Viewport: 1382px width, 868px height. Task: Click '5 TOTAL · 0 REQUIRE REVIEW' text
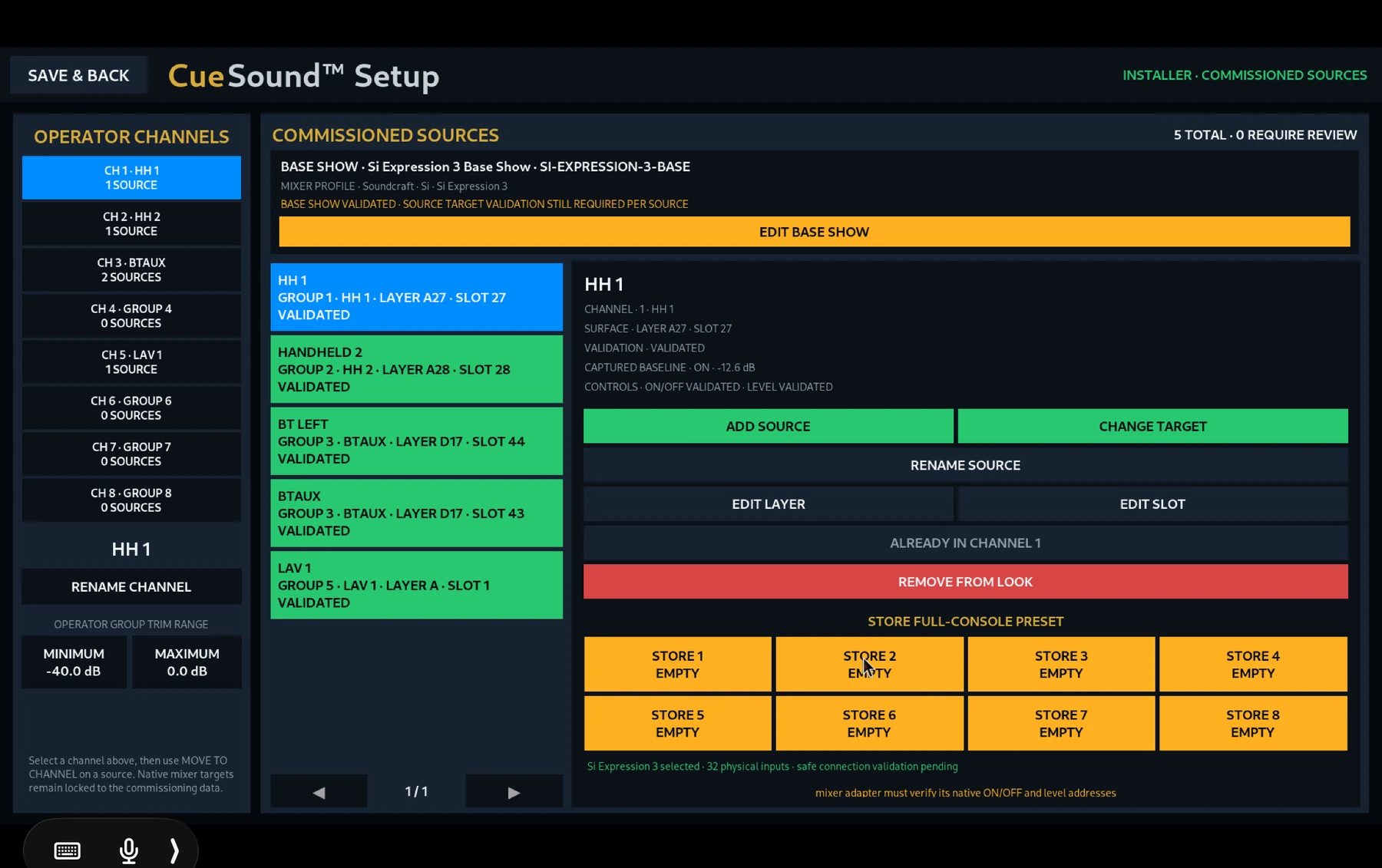point(1265,135)
